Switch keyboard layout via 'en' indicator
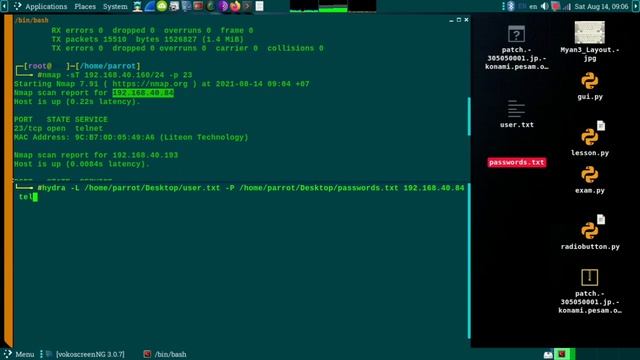This screenshot has width=640, height=360. pos(533,7)
